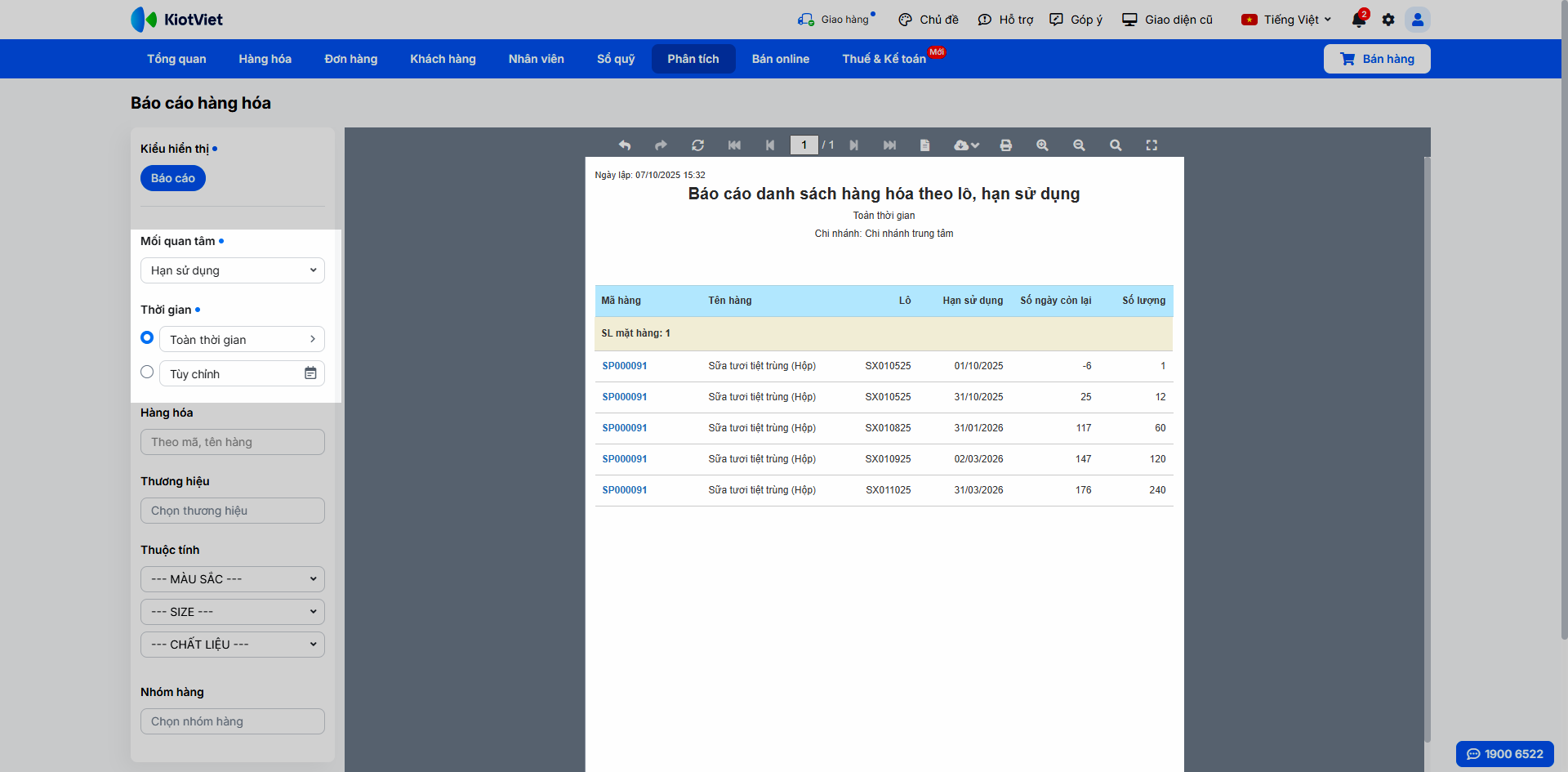1568x772 pixels.
Task: Open settings gear in header
Action: click(1388, 20)
